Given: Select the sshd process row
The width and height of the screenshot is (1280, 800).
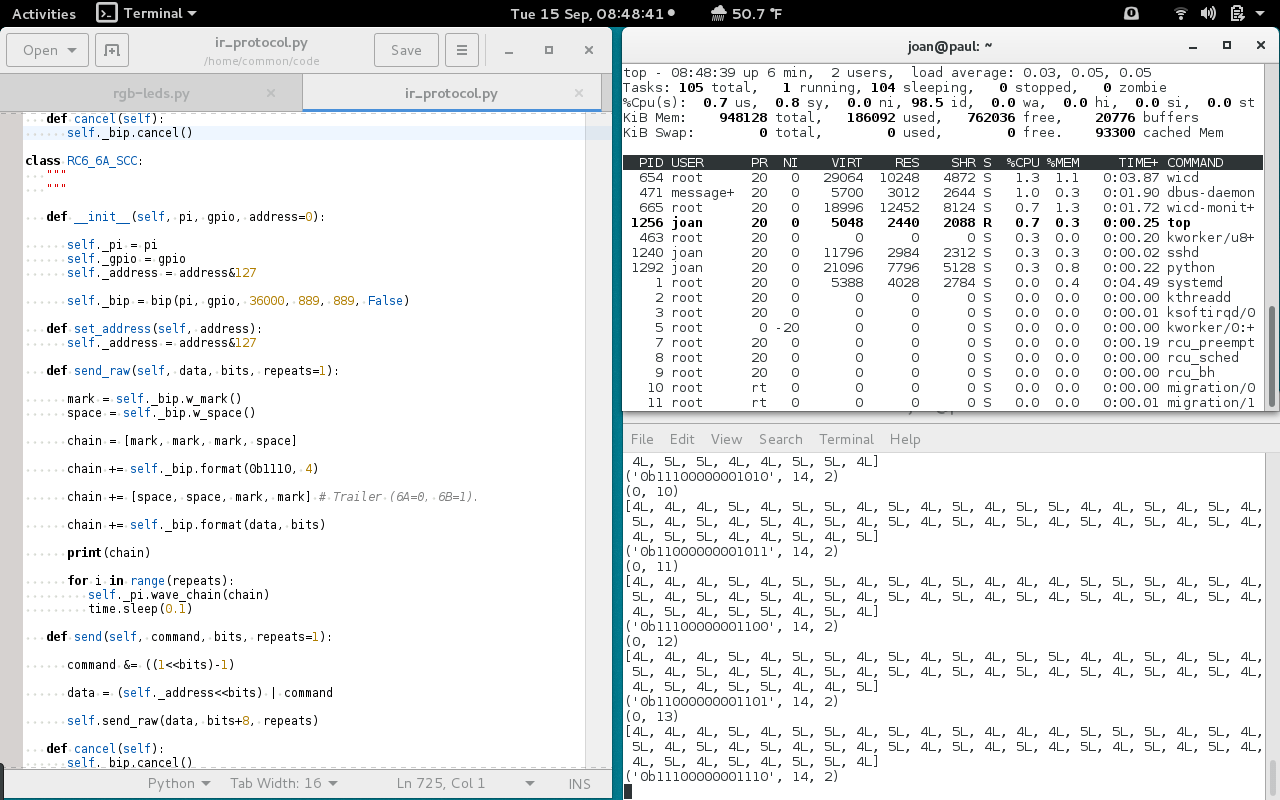Looking at the screenshot, I should point(945,252).
